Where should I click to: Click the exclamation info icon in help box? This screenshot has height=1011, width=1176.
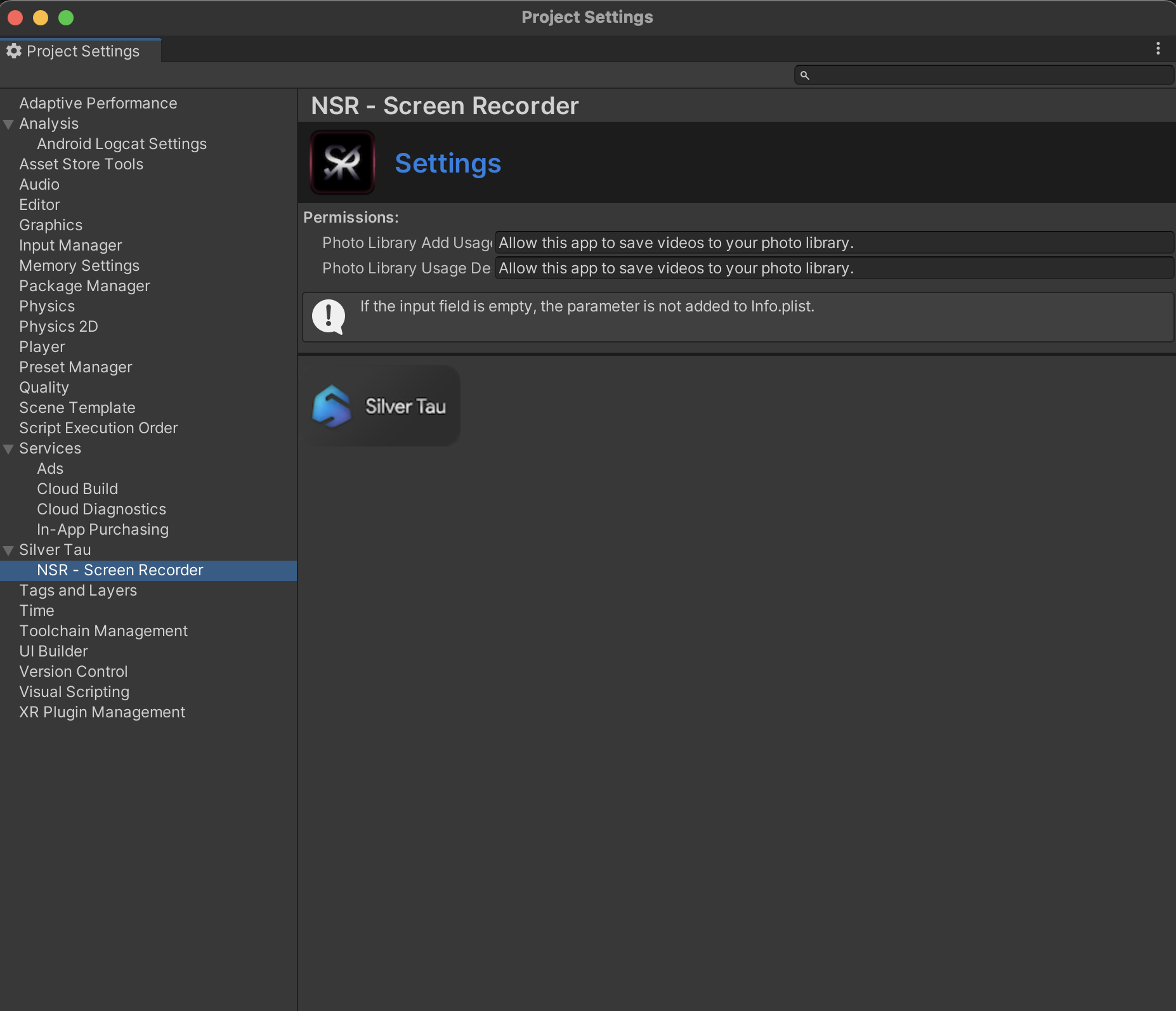pos(329,316)
